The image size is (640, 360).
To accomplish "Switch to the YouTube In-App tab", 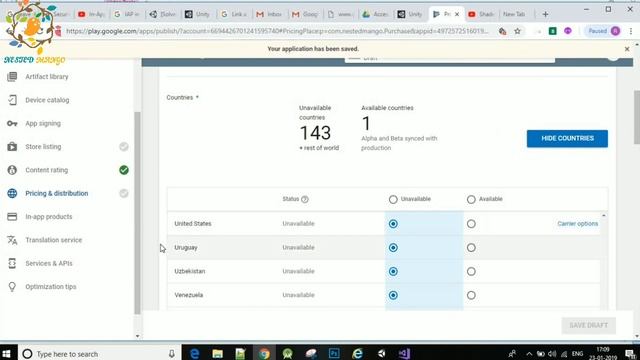I will 91,14.
